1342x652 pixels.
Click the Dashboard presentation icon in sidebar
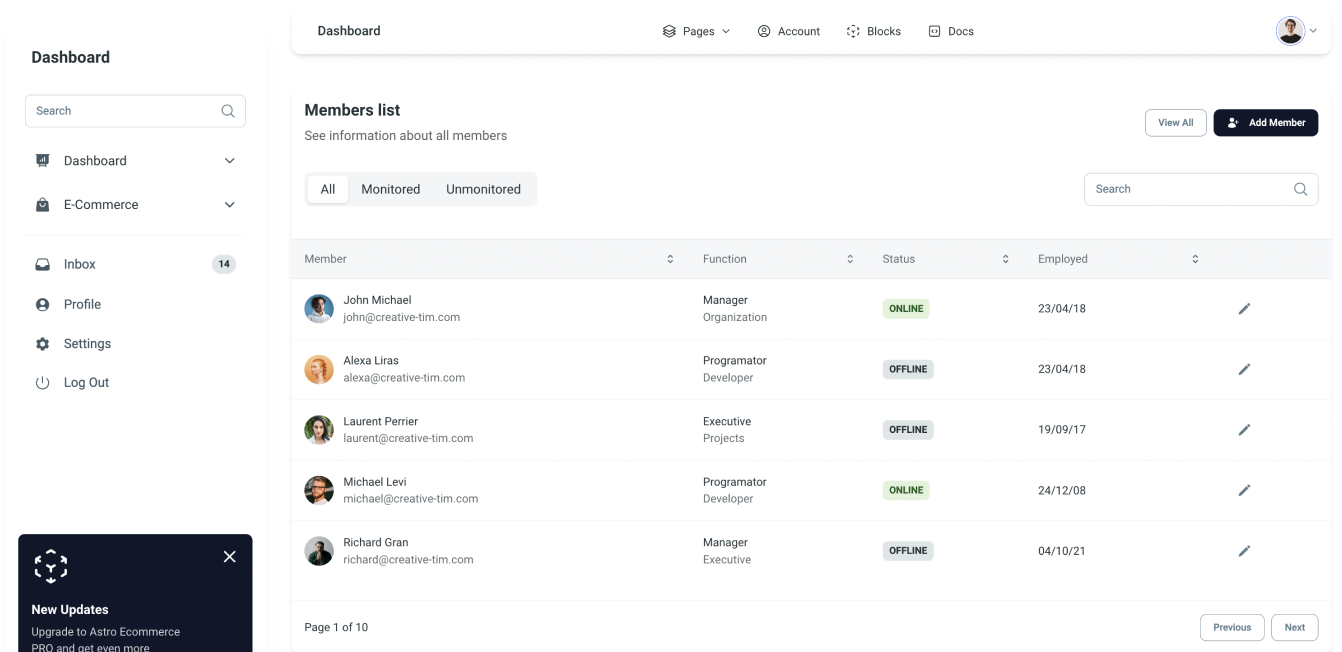pyautogui.click(x=42, y=161)
